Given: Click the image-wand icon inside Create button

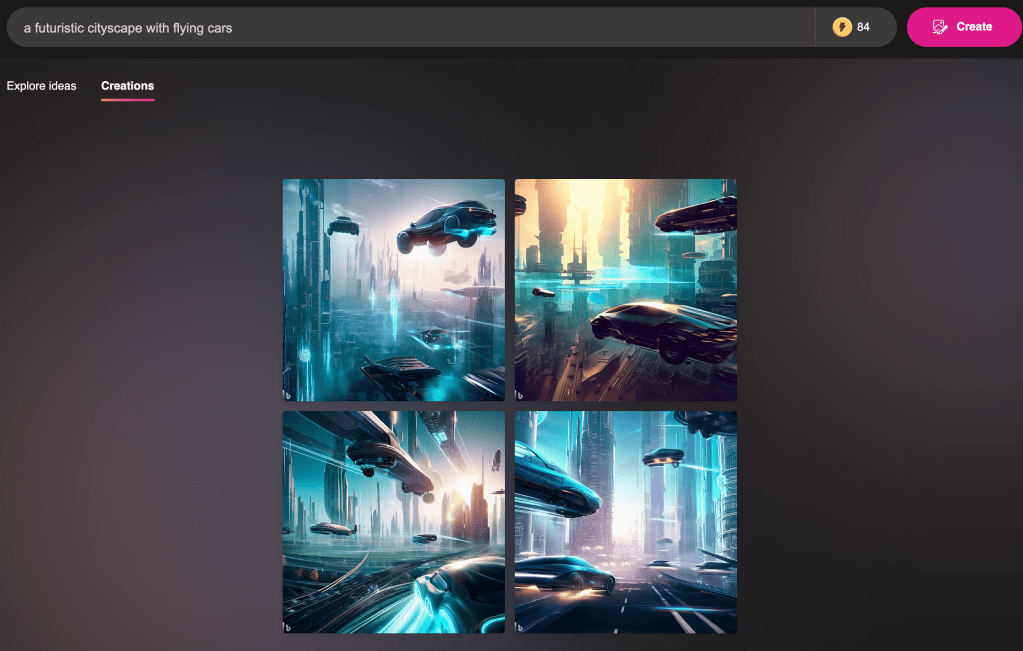Looking at the screenshot, I should pyautogui.click(x=939, y=27).
